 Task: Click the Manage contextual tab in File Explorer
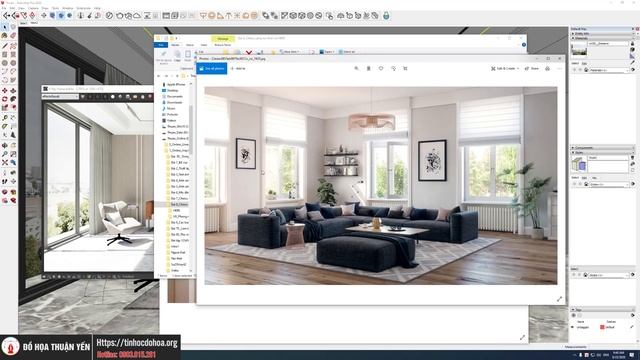(223, 38)
